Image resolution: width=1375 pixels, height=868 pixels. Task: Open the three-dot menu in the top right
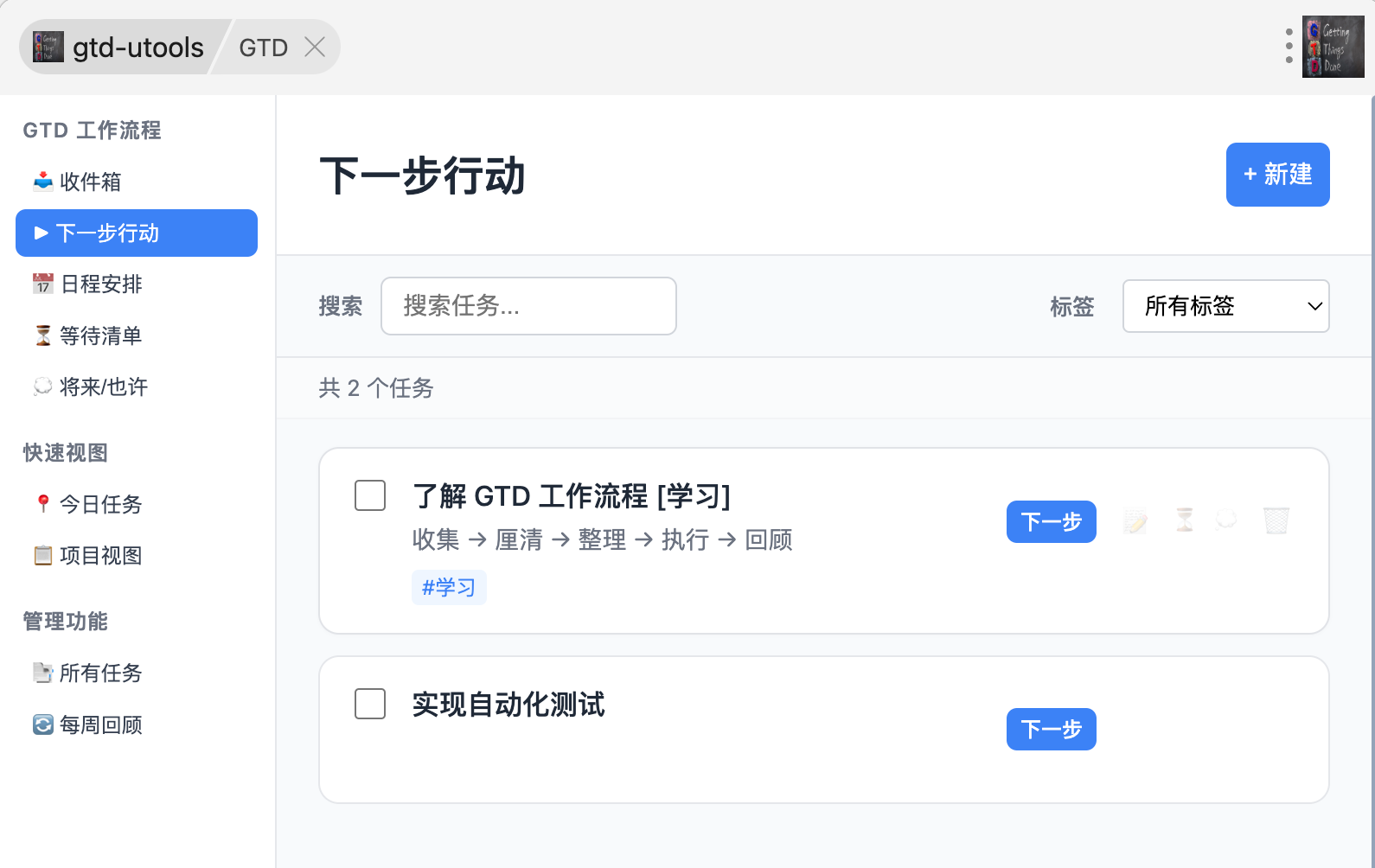coord(1289,46)
